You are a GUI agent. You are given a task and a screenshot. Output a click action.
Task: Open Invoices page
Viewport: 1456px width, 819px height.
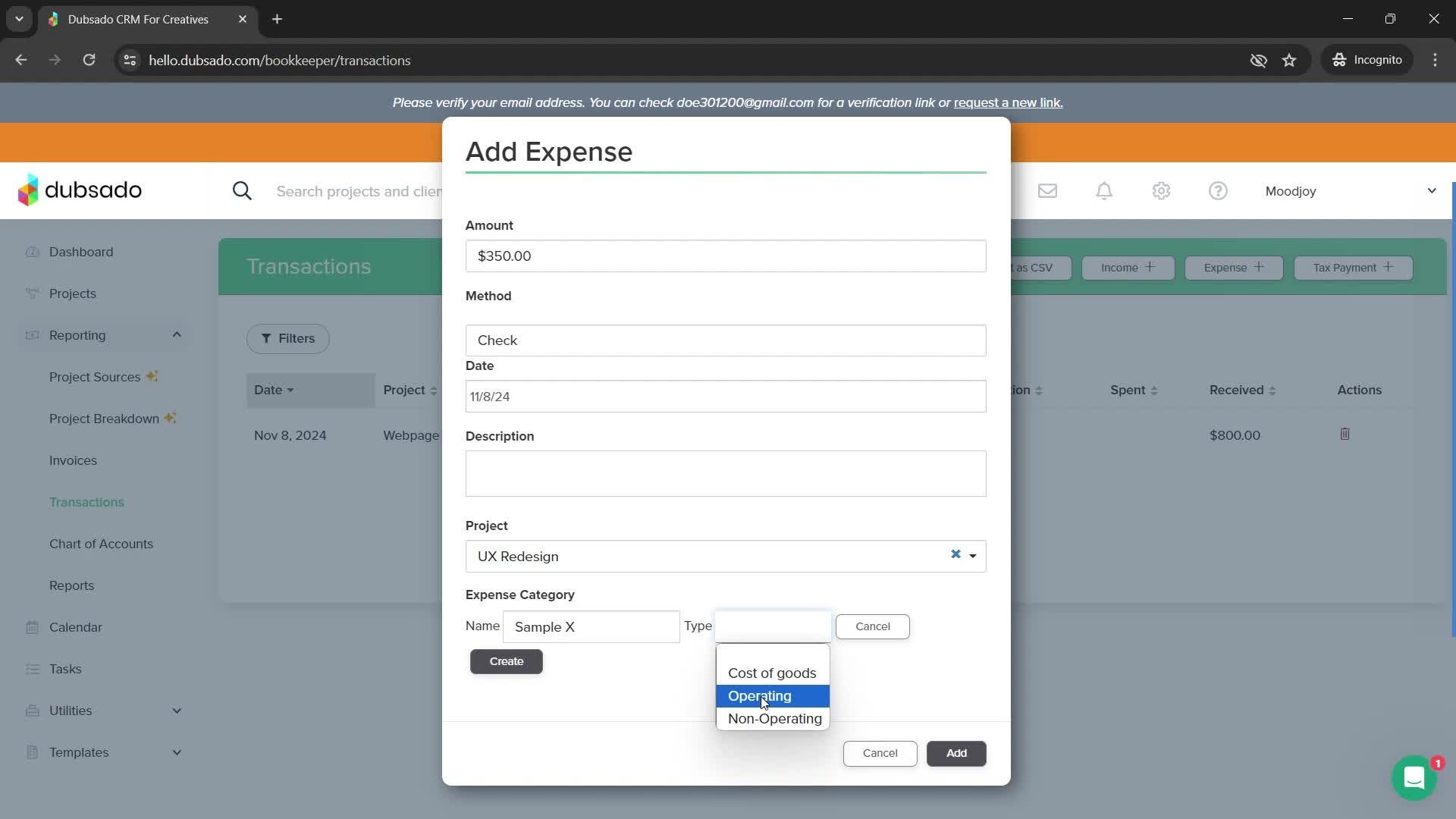pos(73,460)
